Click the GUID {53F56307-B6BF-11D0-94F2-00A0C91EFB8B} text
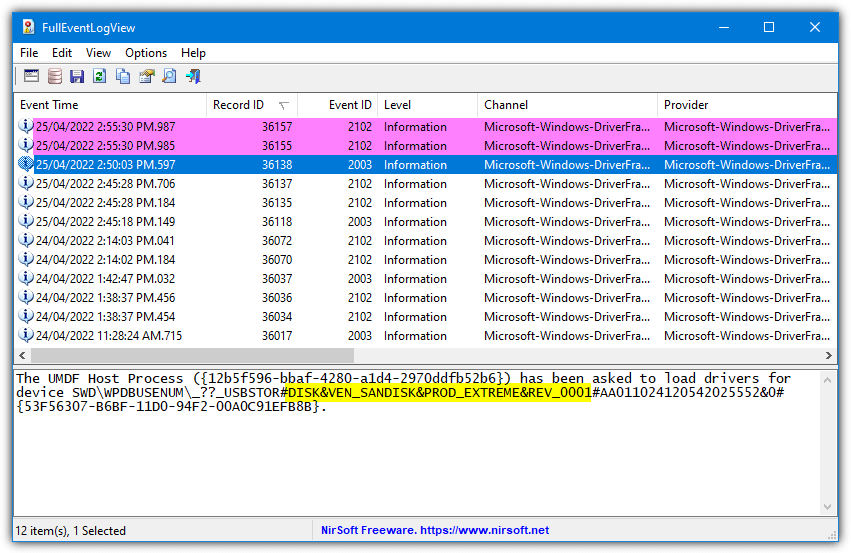 (168, 406)
